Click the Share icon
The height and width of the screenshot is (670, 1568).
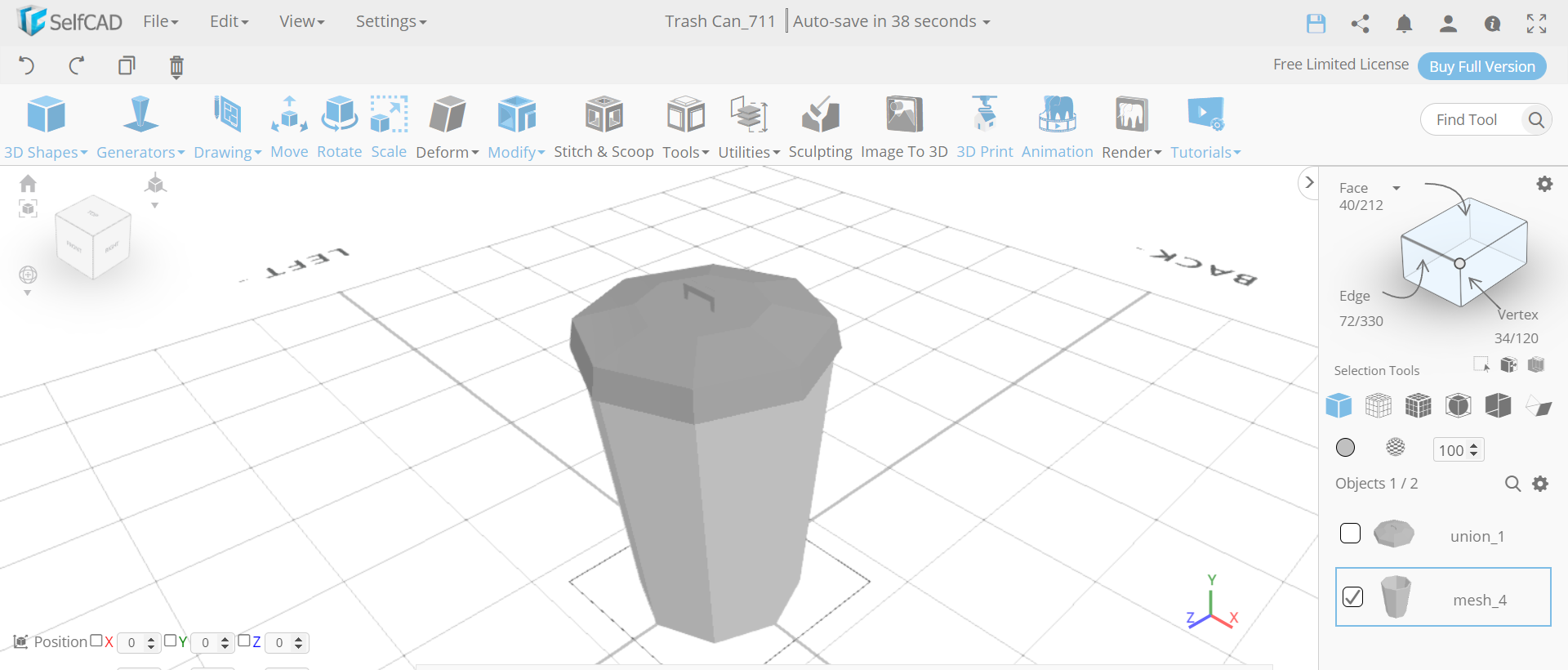pos(1360,23)
